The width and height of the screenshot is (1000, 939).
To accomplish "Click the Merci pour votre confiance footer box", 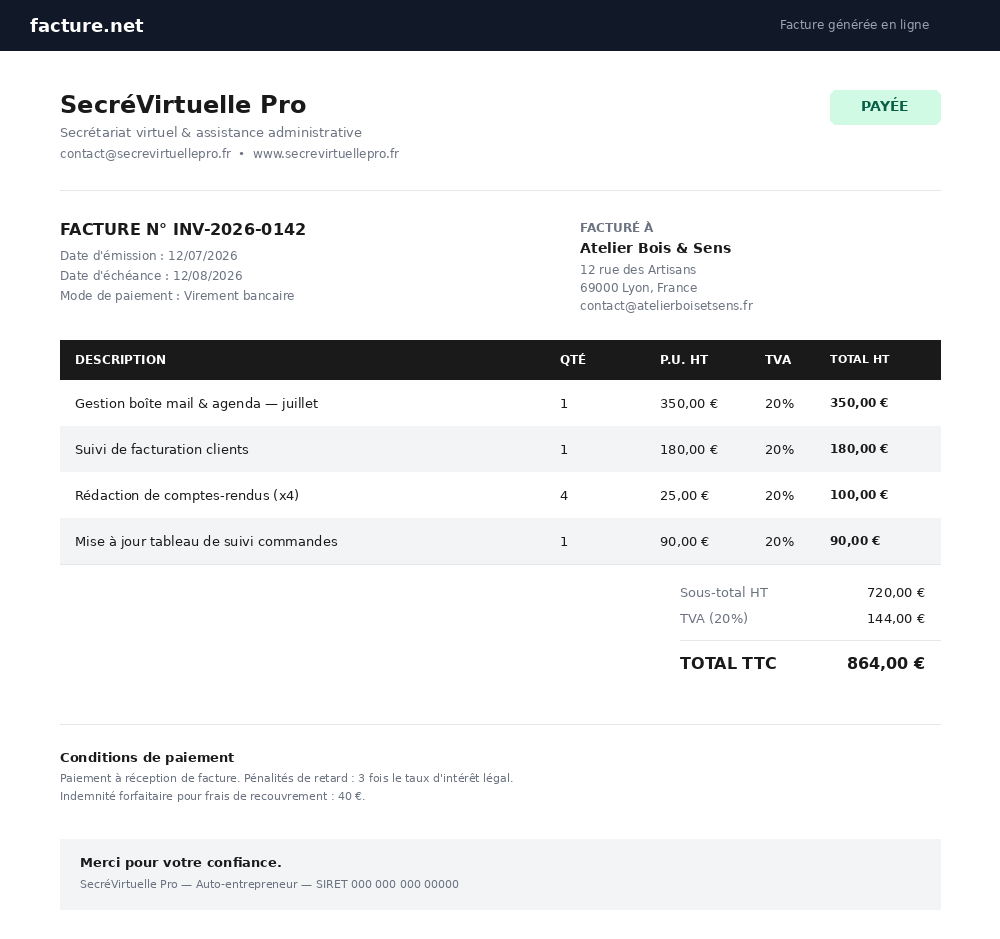I will point(500,875).
